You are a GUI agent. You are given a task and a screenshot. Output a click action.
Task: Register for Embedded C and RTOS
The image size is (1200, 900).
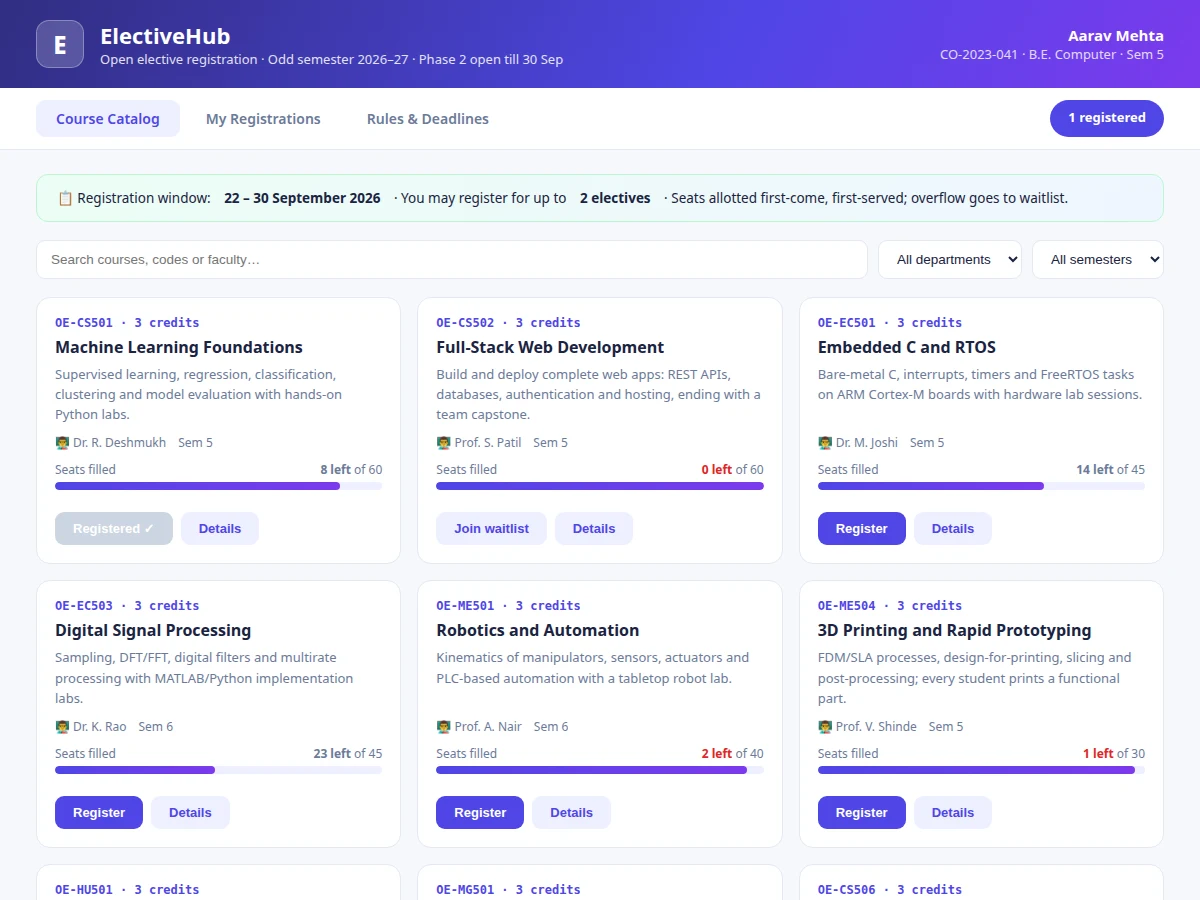(x=862, y=528)
